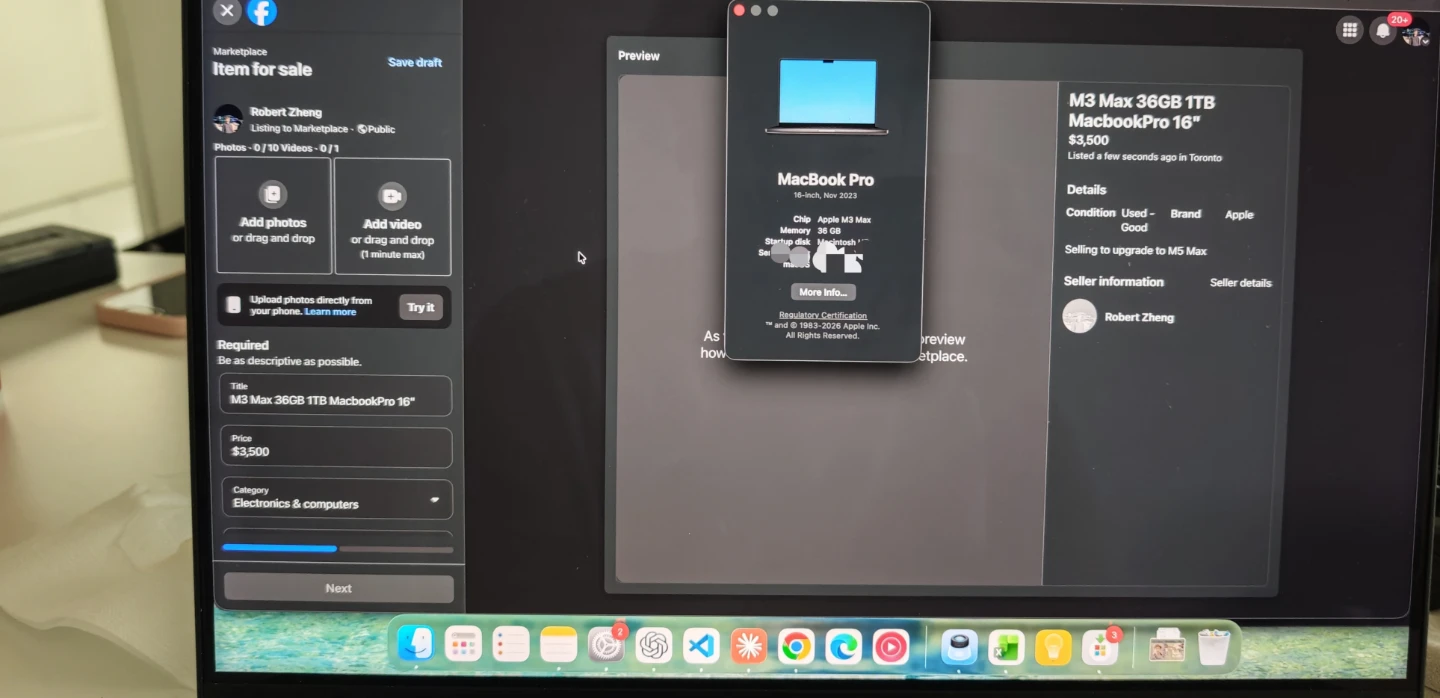The image size is (1440, 698).
Task: Open Excel from the dock
Action: [1006, 648]
